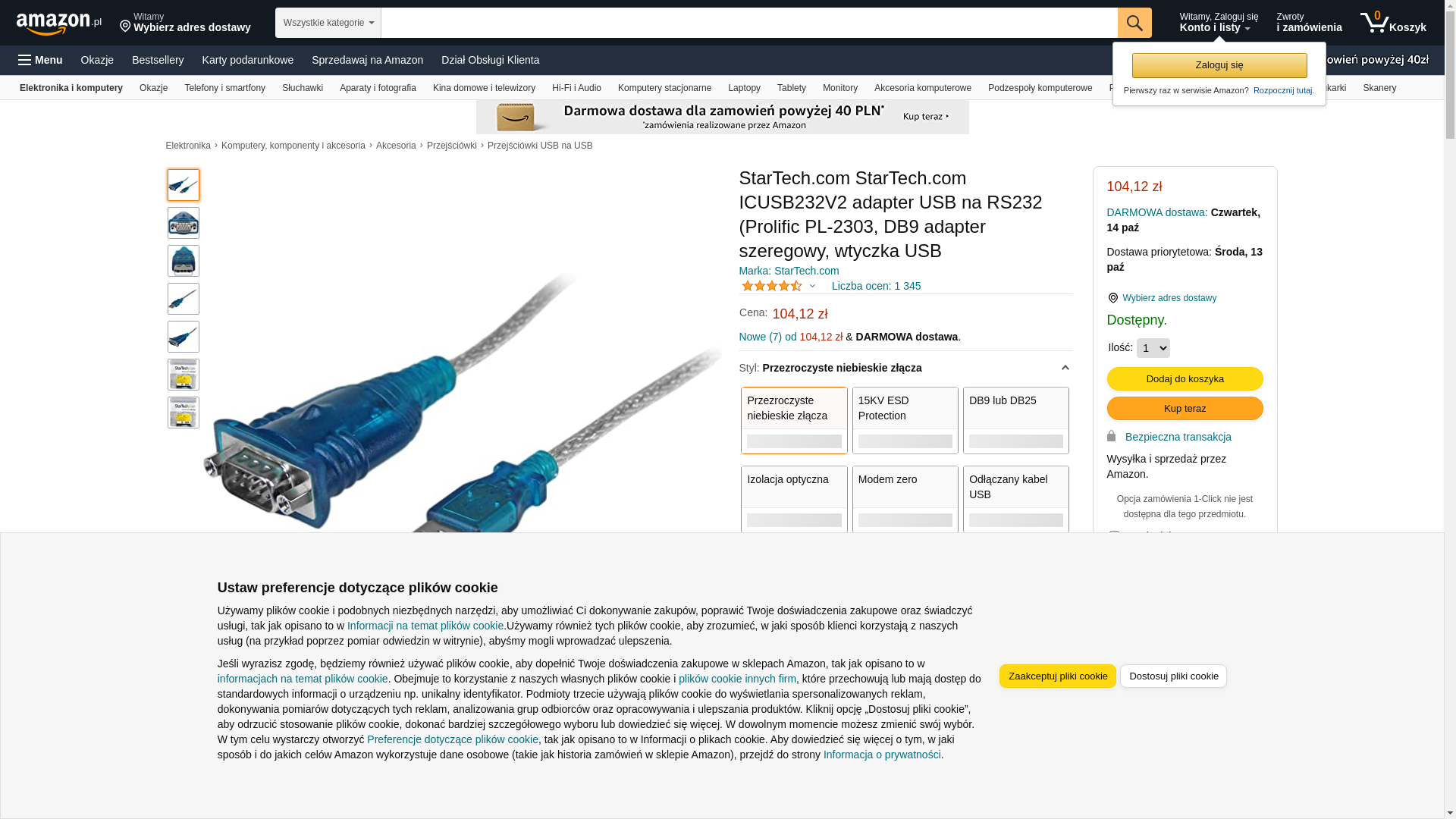Click Zaakceptuj pliki cookie button
1456x819 pixels.
point(1058,676)
